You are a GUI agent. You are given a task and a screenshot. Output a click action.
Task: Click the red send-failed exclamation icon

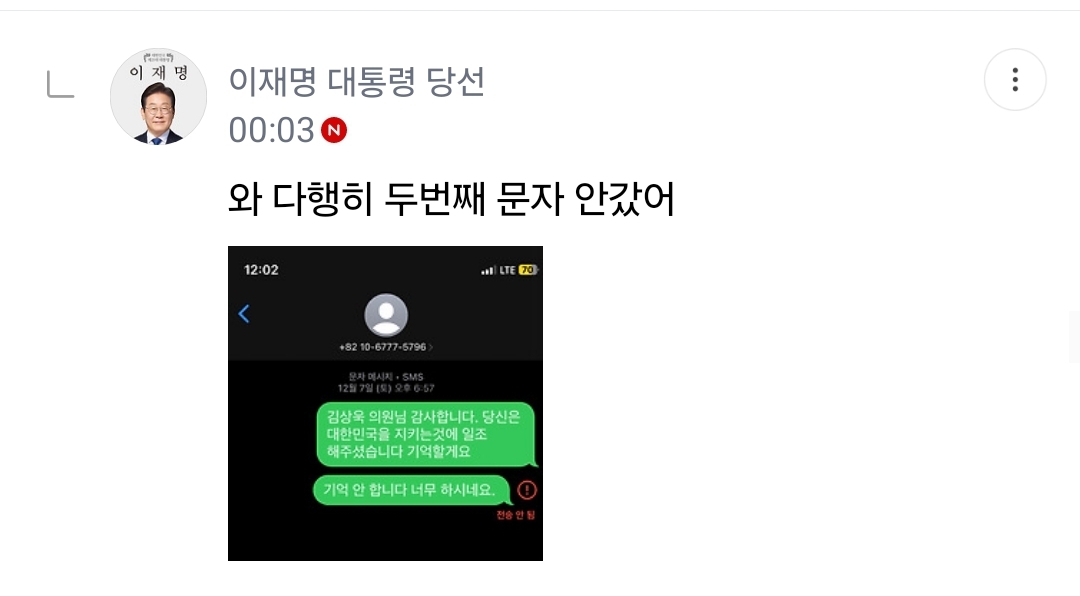pyautogui.click(x=527, y=490)
